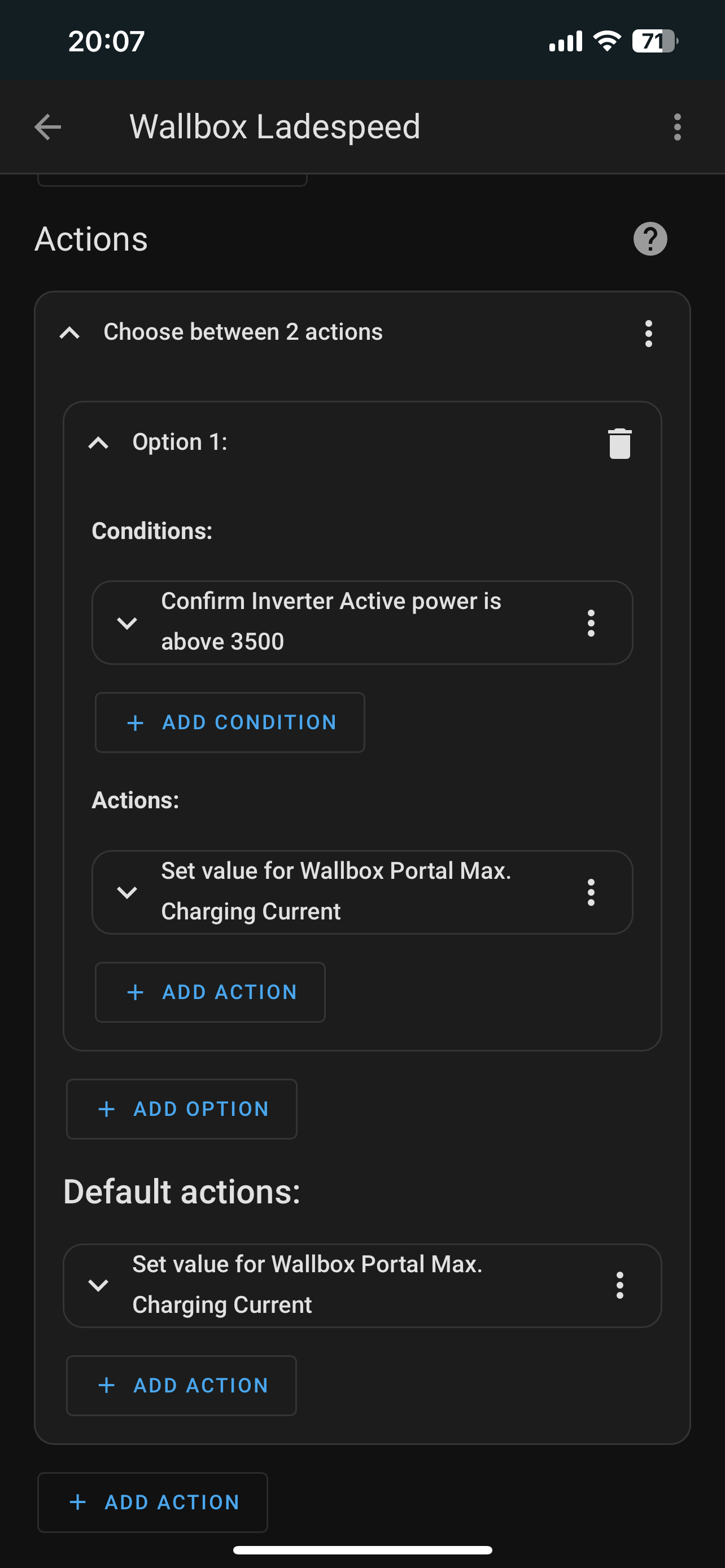
Task: Delete Option 1 with trash icon
Action: pyautogui.click(x=619, y=443)
